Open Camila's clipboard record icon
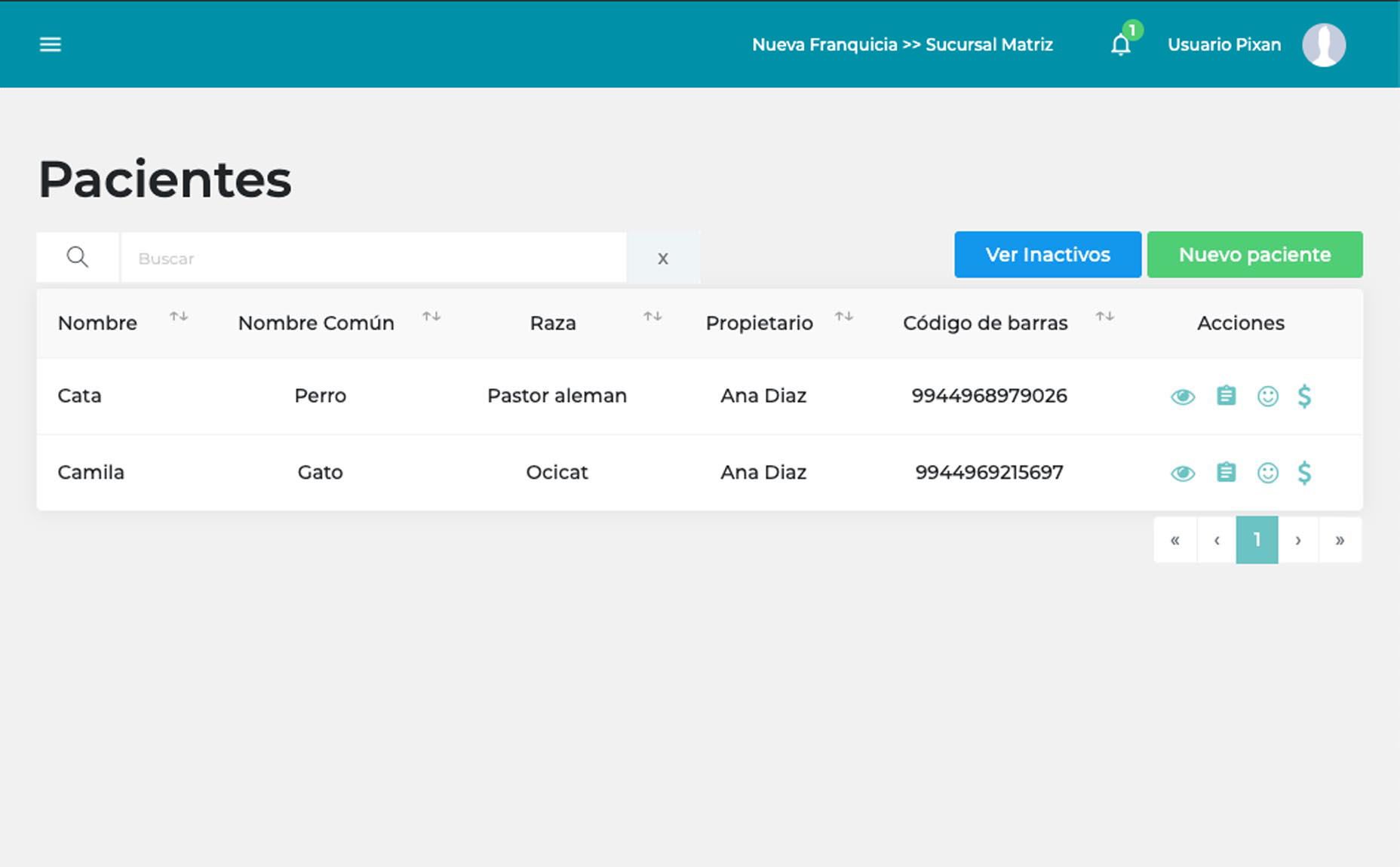Screen dimensions: 1400x867 [x=1226, y=473]
